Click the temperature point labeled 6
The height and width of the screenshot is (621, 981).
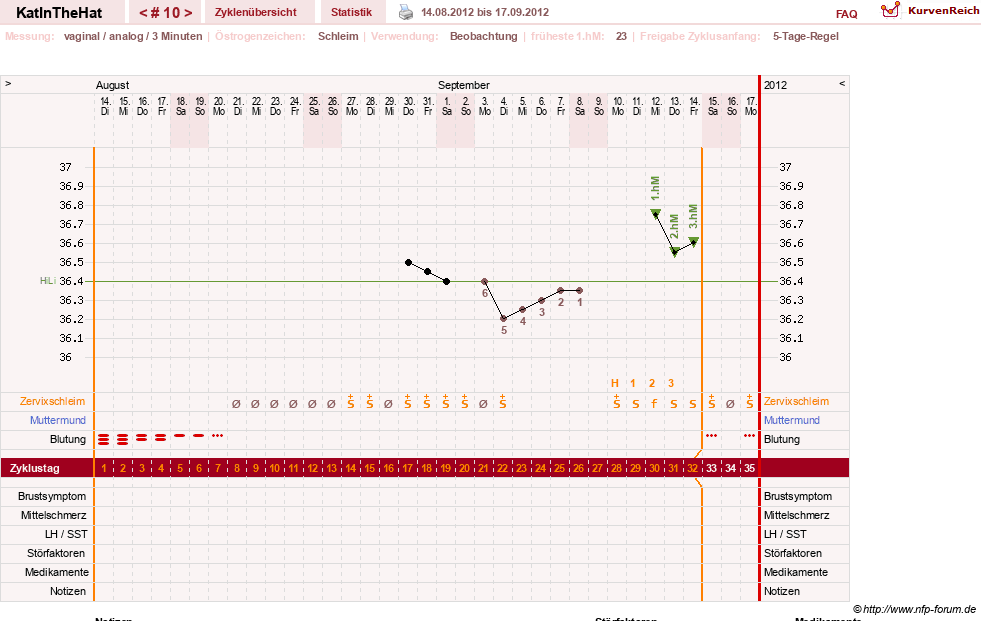[484, 281]
